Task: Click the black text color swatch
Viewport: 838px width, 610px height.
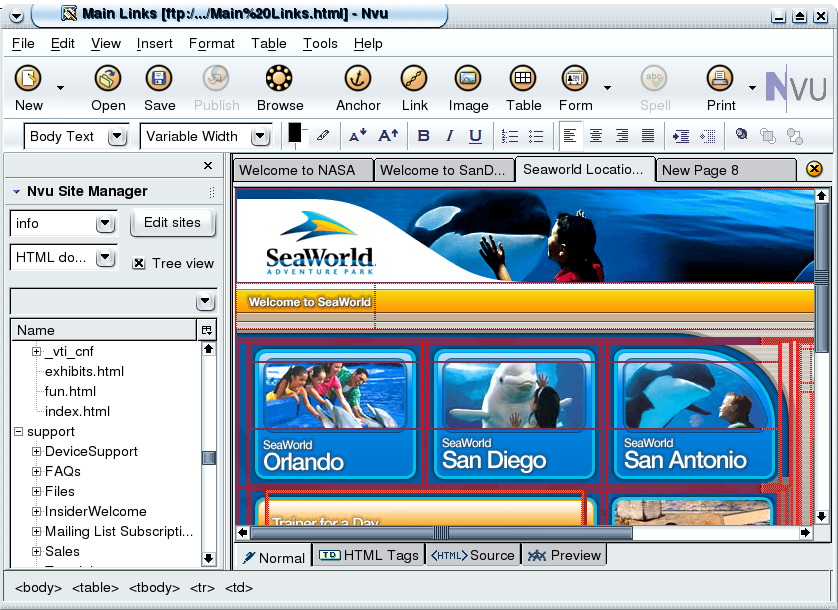Action: pyautogui.click(x=295, y=133)
